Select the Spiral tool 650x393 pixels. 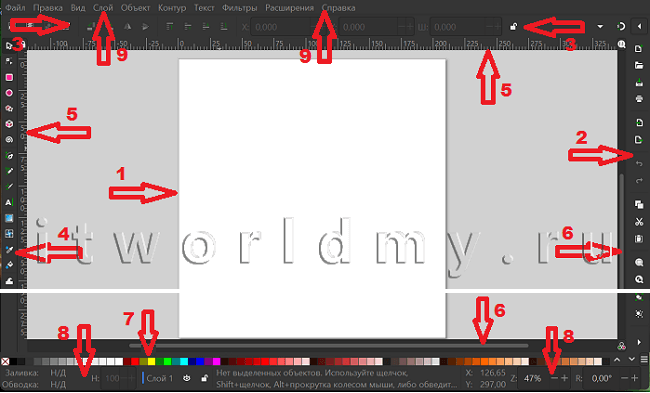[9, 140]
